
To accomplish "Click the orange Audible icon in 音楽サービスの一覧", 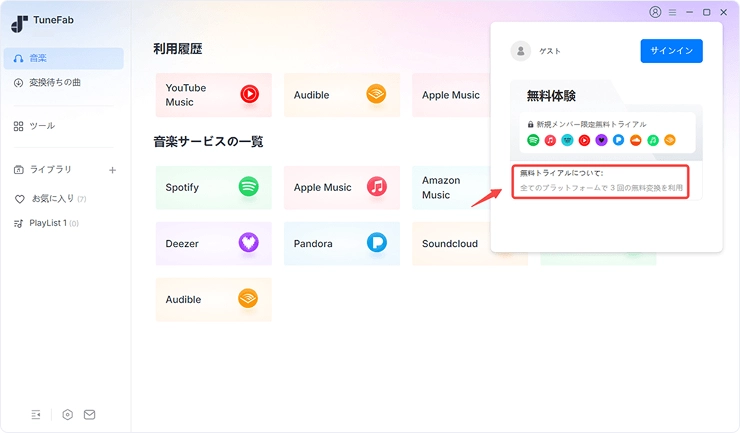I will coord(248,298).
